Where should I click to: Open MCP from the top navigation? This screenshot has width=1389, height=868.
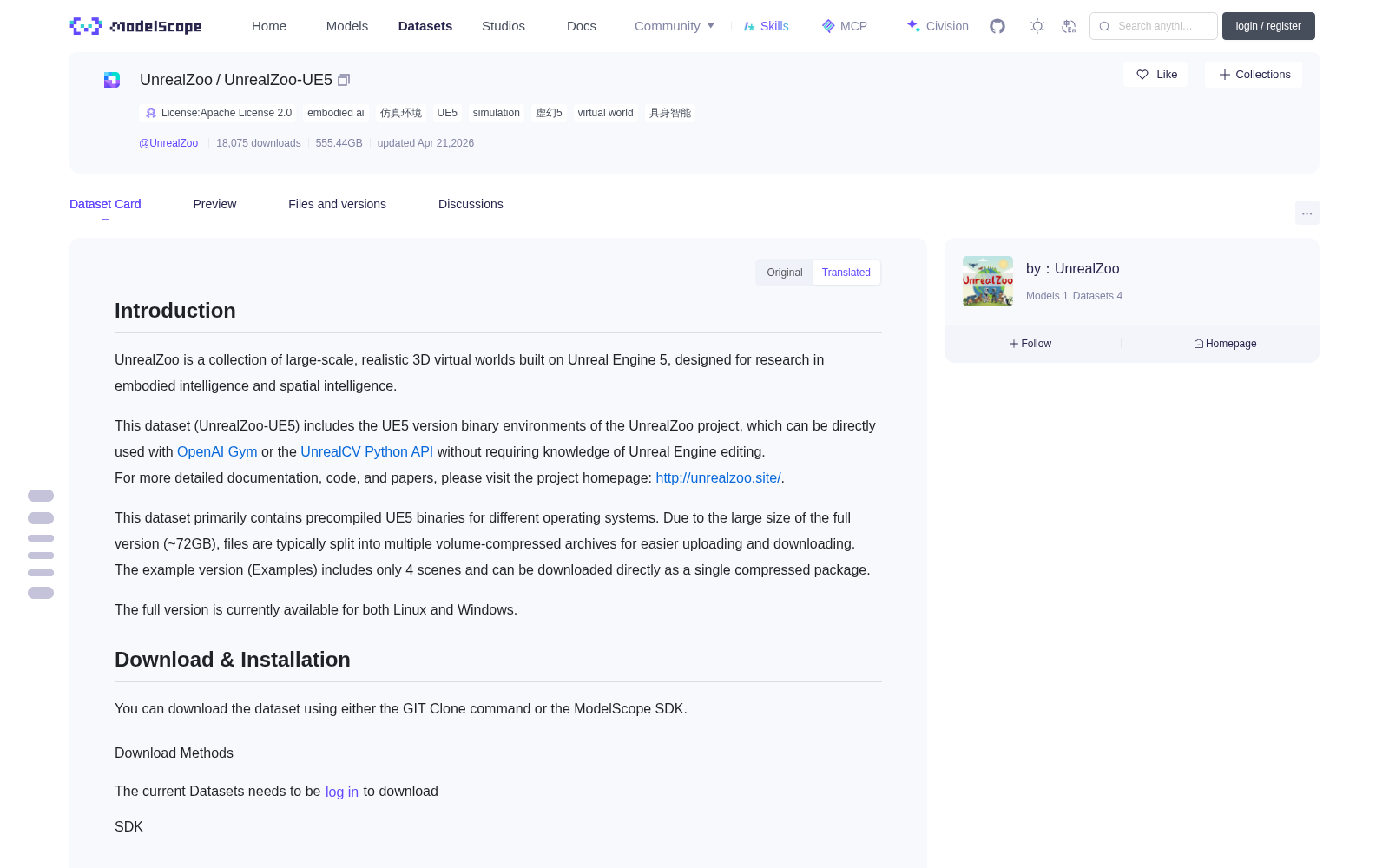[845, 26]
